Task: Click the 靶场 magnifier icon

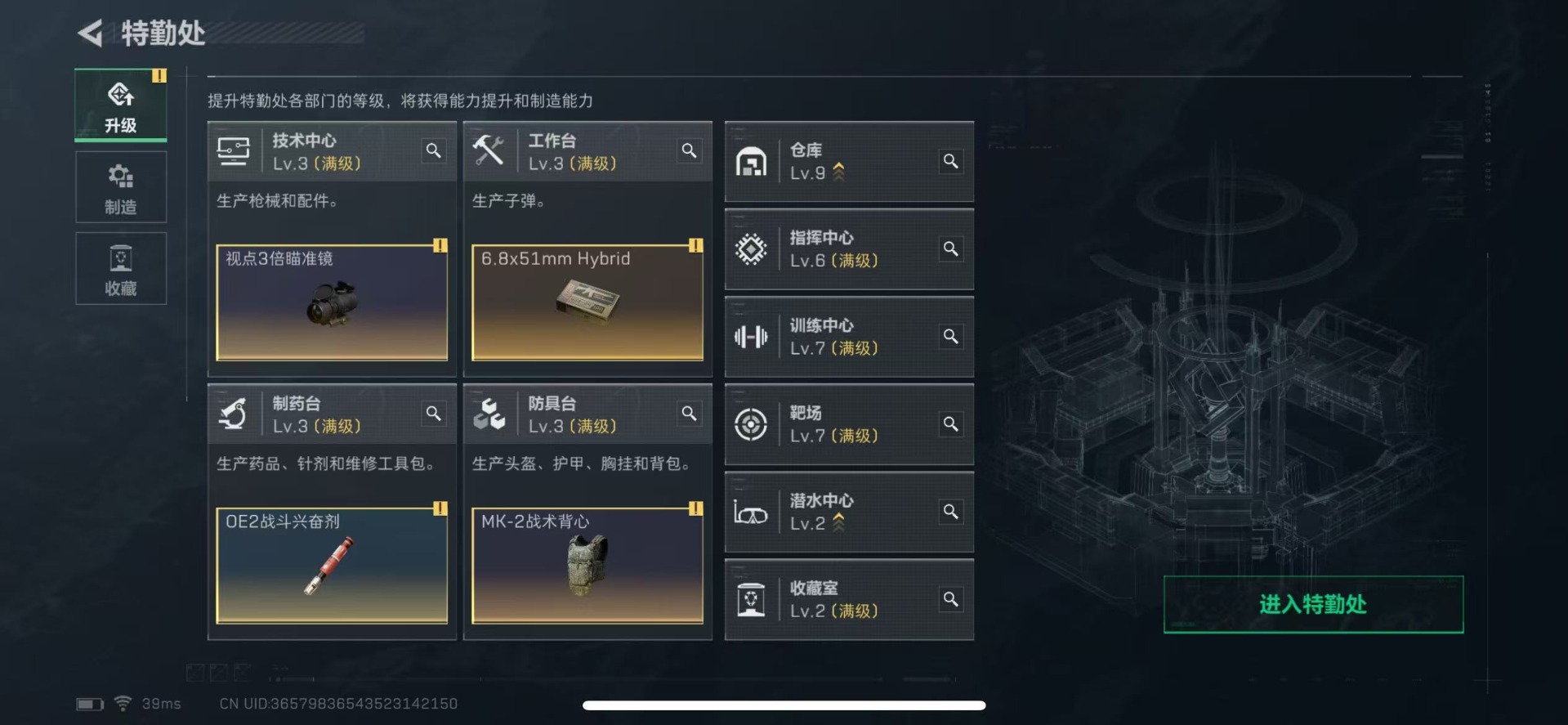Action: 950,423
